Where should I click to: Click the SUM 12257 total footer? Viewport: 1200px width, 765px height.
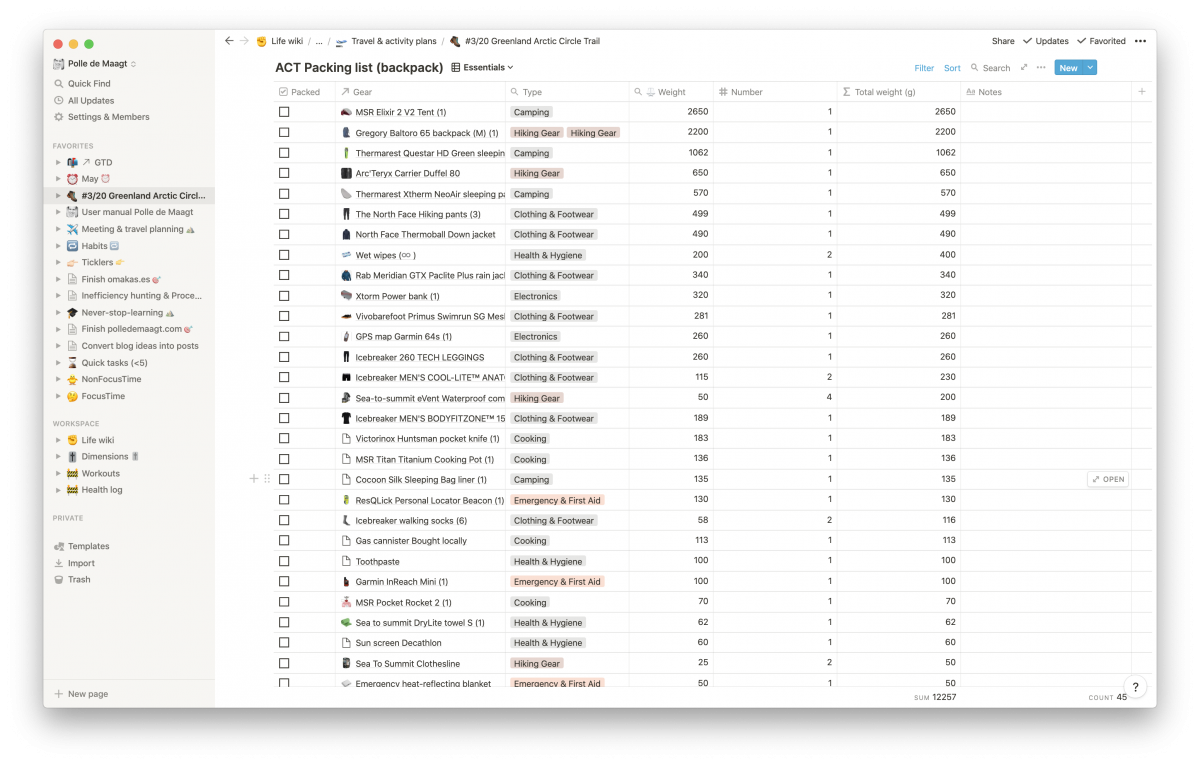[935, 697]
